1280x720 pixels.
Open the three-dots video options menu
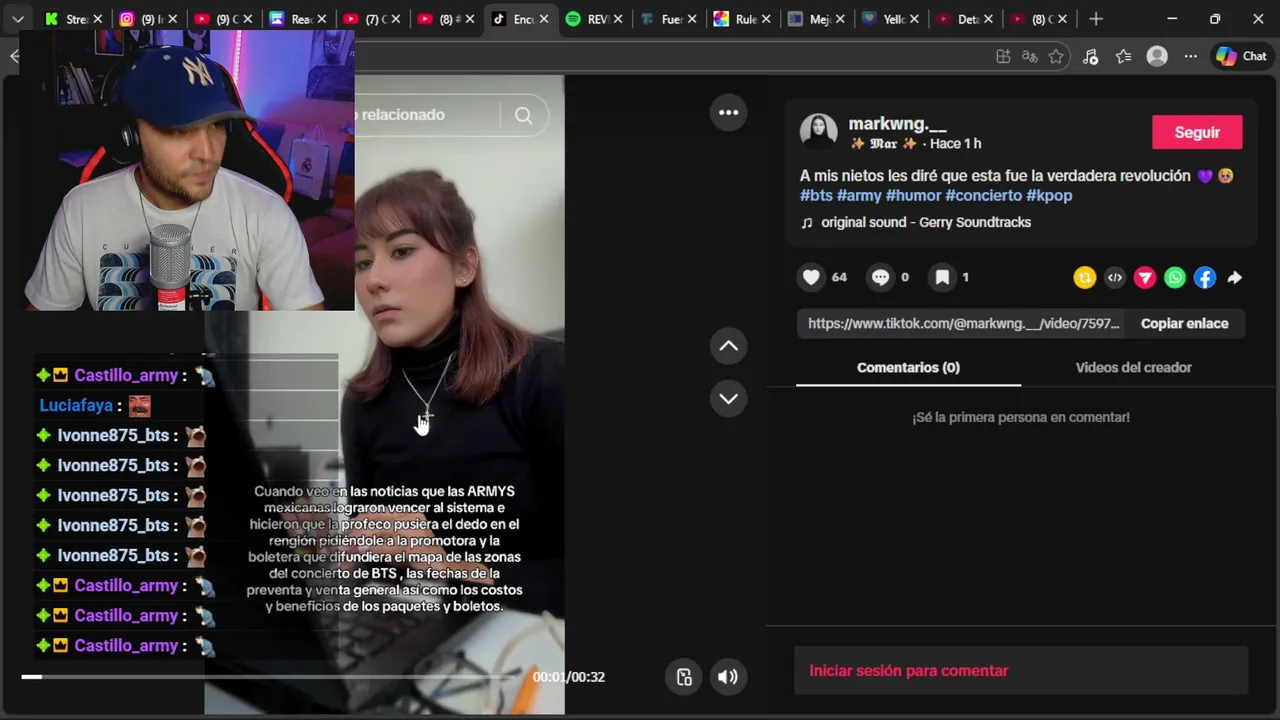728,112
